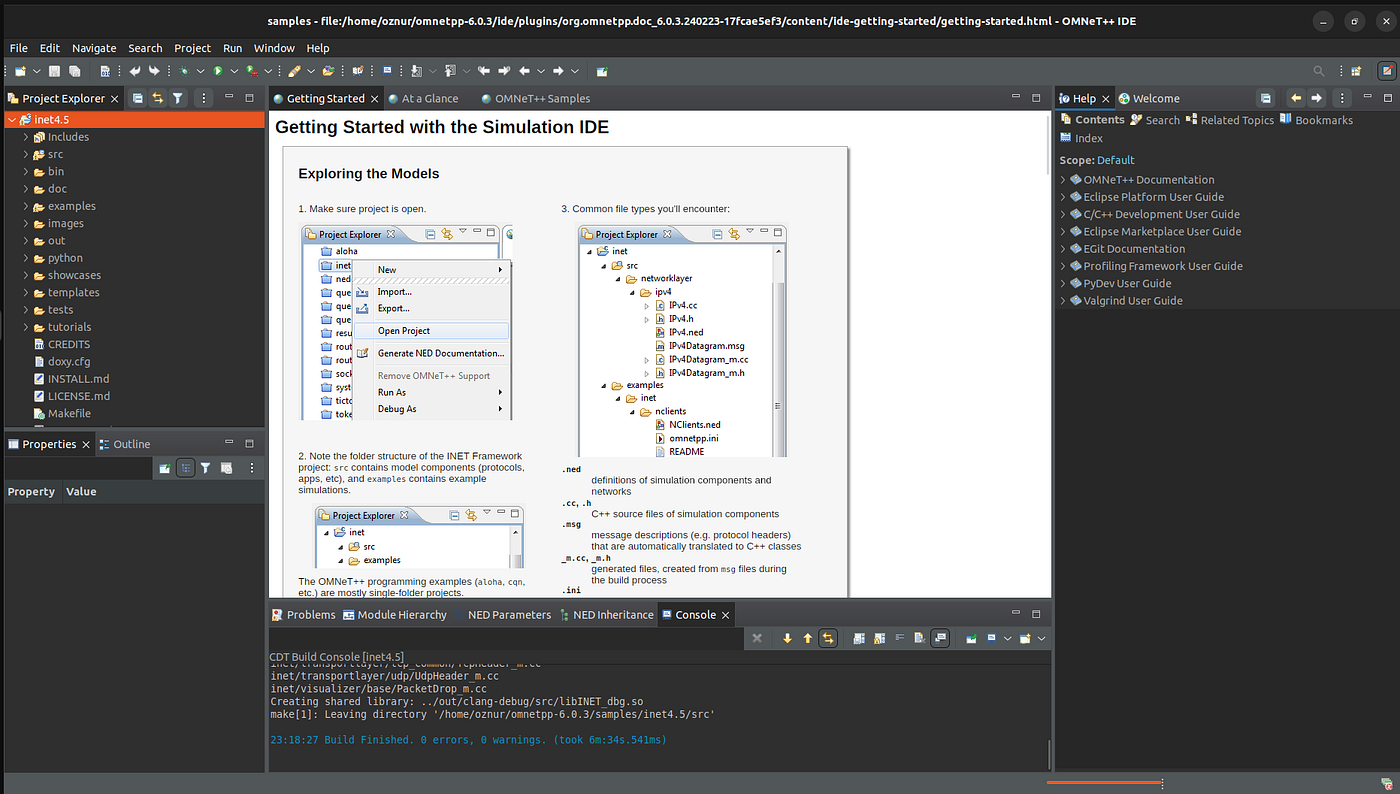Open the Welcome tab beside Help
This screenshot has width=1400, height=794.
(x=1149, y=98)
